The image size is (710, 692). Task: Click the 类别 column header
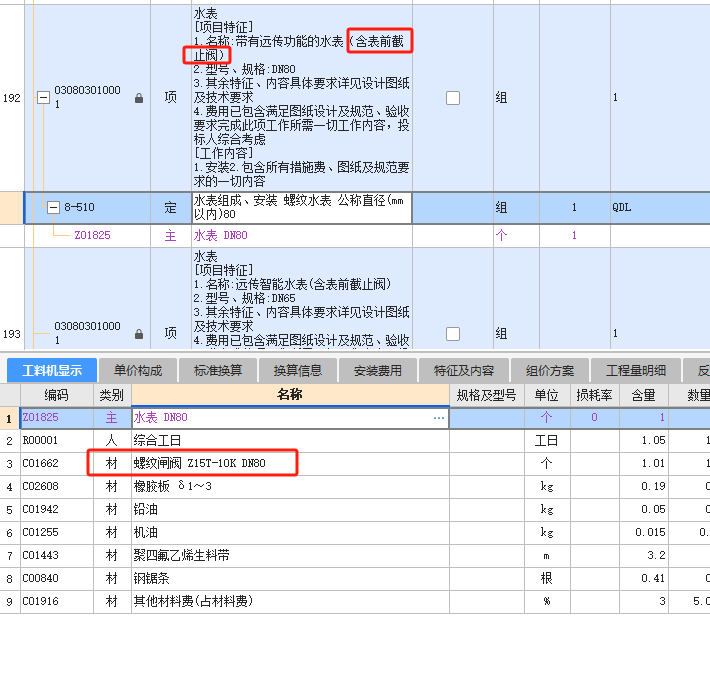[x=112, y=395]
